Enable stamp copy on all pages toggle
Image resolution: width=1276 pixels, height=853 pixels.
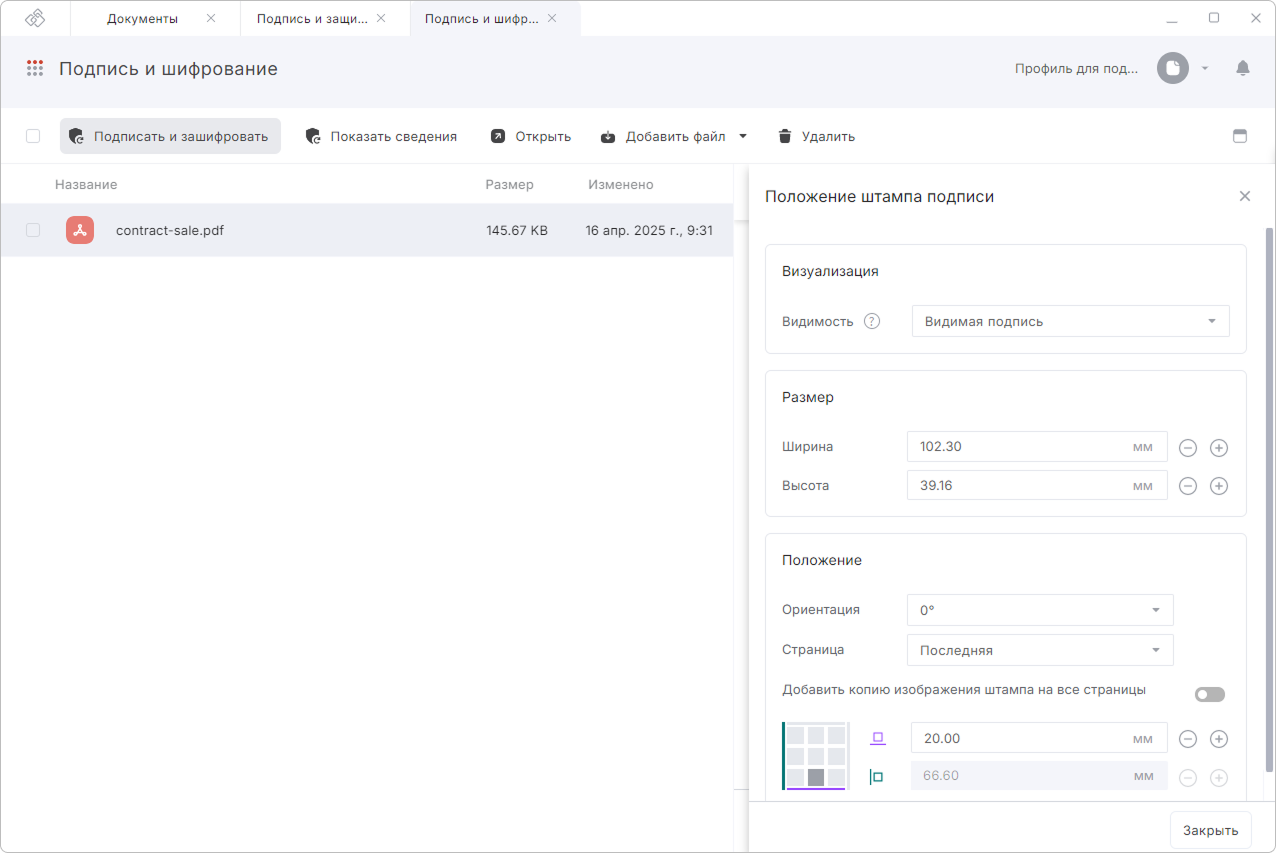[1210, 694]
